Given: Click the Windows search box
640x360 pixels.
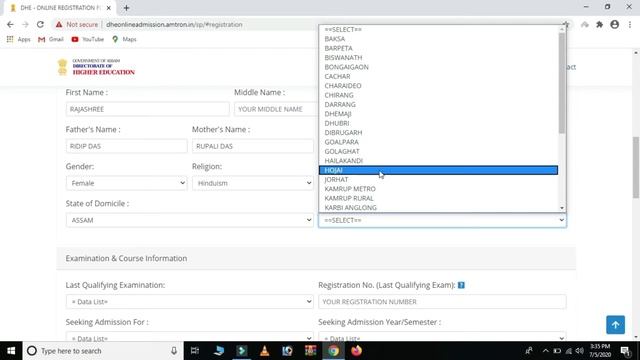Looking at the screenshot, I should (x=102, y=351).
